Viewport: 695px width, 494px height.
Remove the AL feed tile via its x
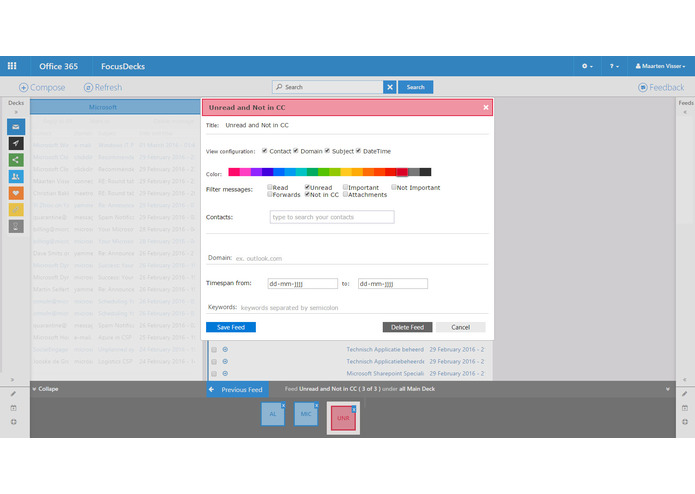pos(283,405)
